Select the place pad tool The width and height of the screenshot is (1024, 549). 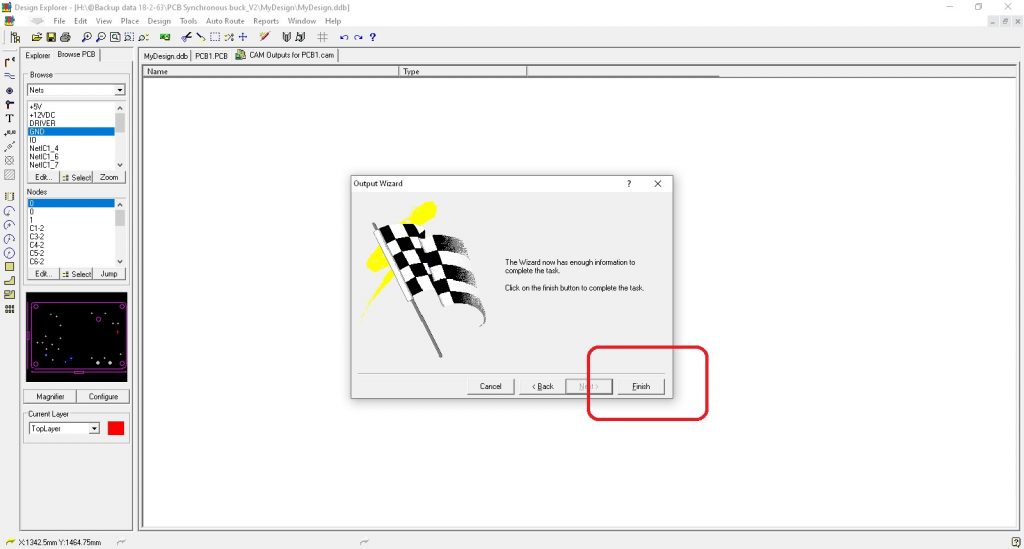pyautogui.click(x=10, y=90)
